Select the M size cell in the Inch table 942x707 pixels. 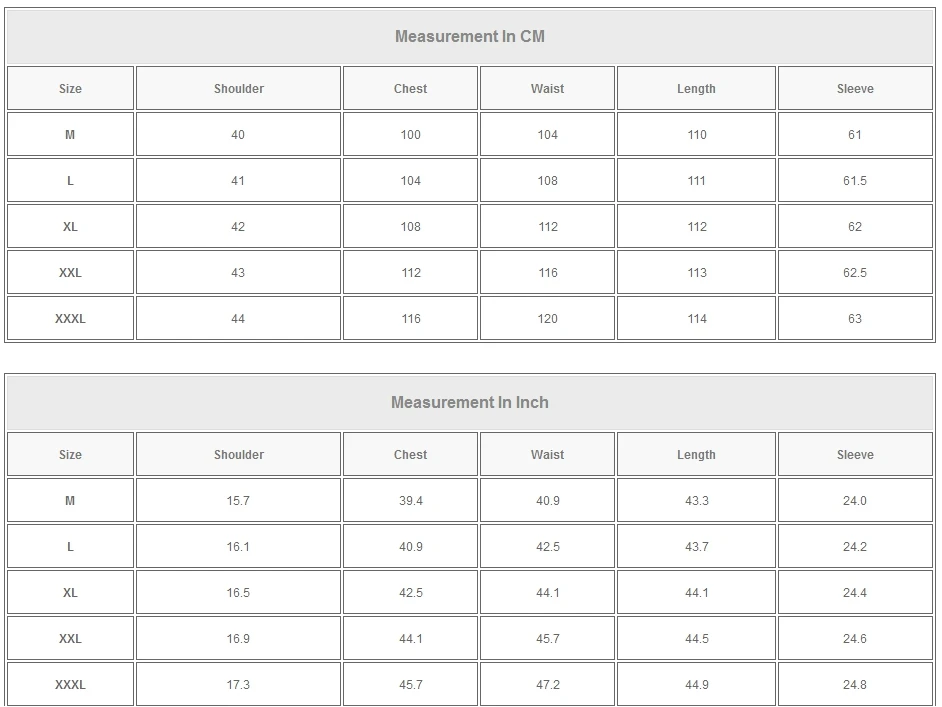(70, 501)
